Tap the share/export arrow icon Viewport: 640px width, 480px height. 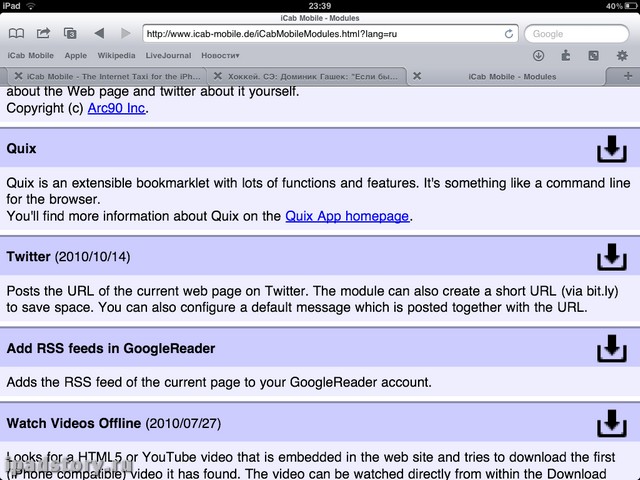coord(43,33)
